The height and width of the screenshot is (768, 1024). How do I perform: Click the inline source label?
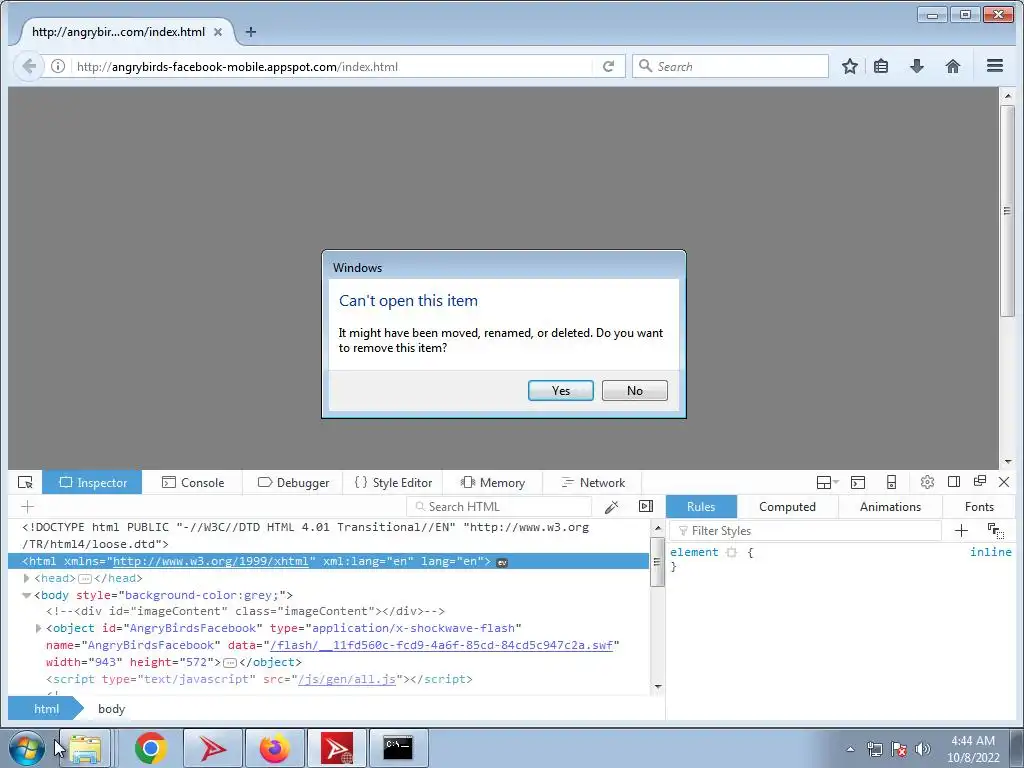click(x=991, y=552)
